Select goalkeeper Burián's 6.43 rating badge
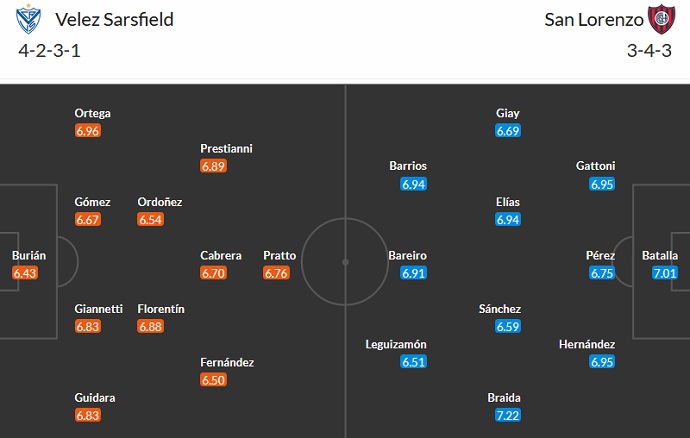Image resolution: width=690 pixels, height=438 pixels. pos(27,273)
